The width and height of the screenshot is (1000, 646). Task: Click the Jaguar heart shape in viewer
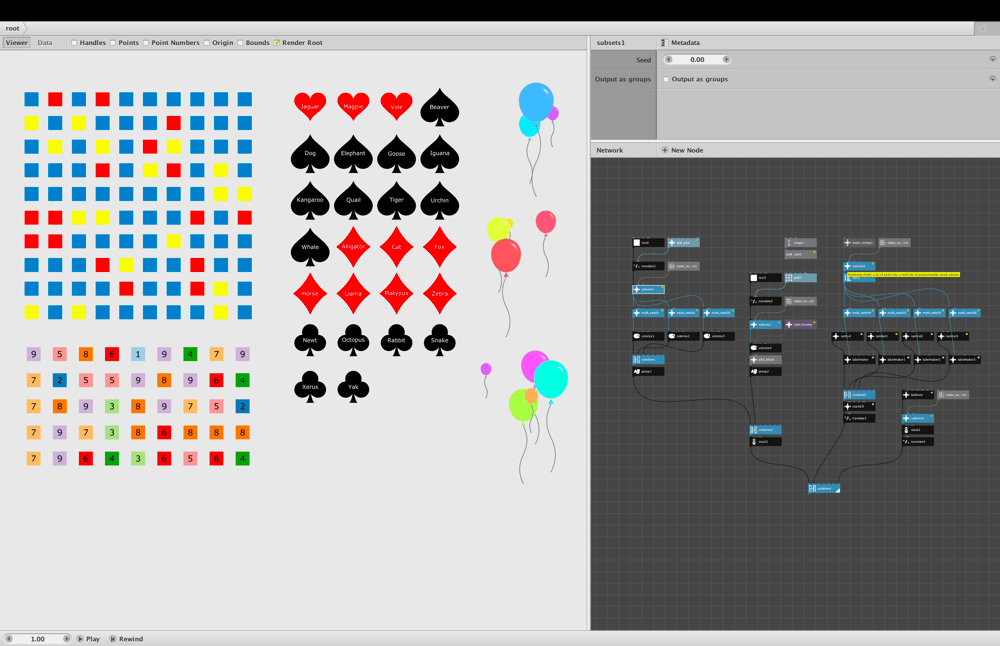click(310, 106)
